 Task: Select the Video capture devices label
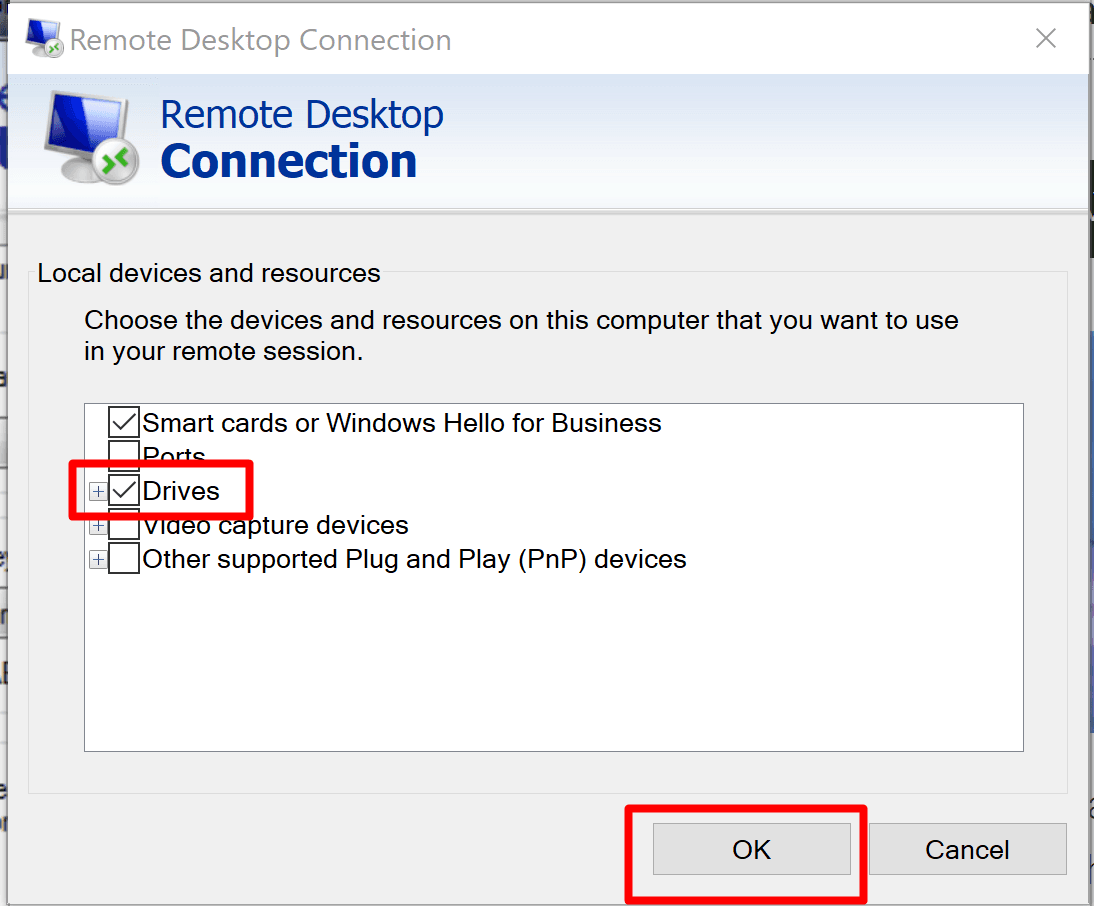pyautogui.click(x=275, y=526)
